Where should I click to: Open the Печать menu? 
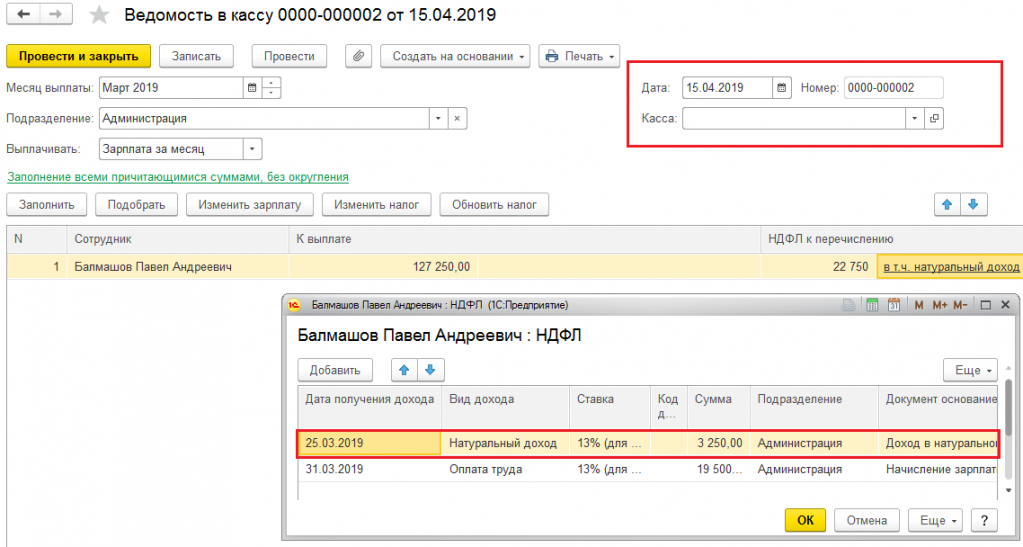tap(579, 57)
